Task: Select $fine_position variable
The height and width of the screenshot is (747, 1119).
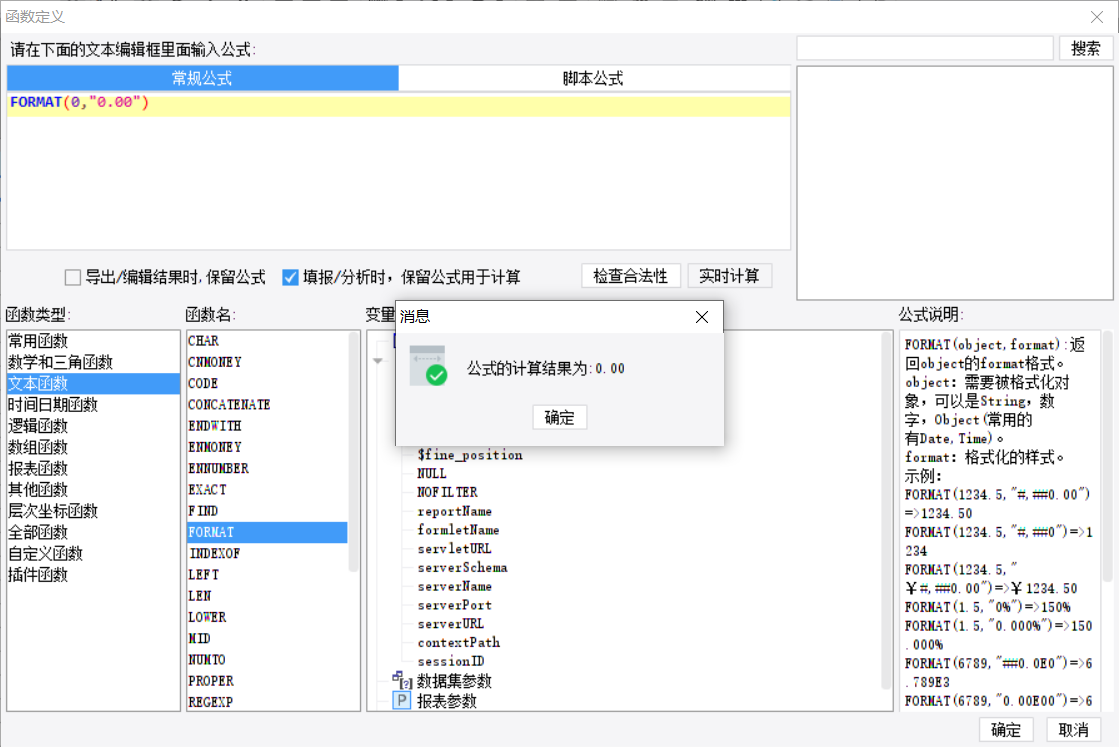Action: tap(470, 454)
